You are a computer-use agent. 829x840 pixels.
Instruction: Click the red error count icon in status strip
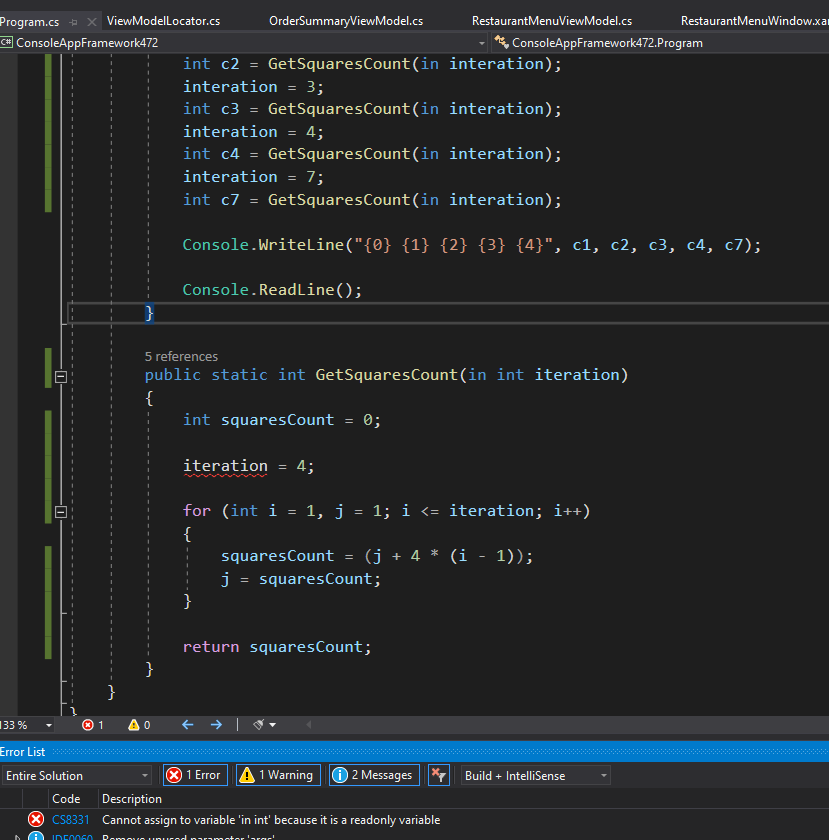point(87,725)
